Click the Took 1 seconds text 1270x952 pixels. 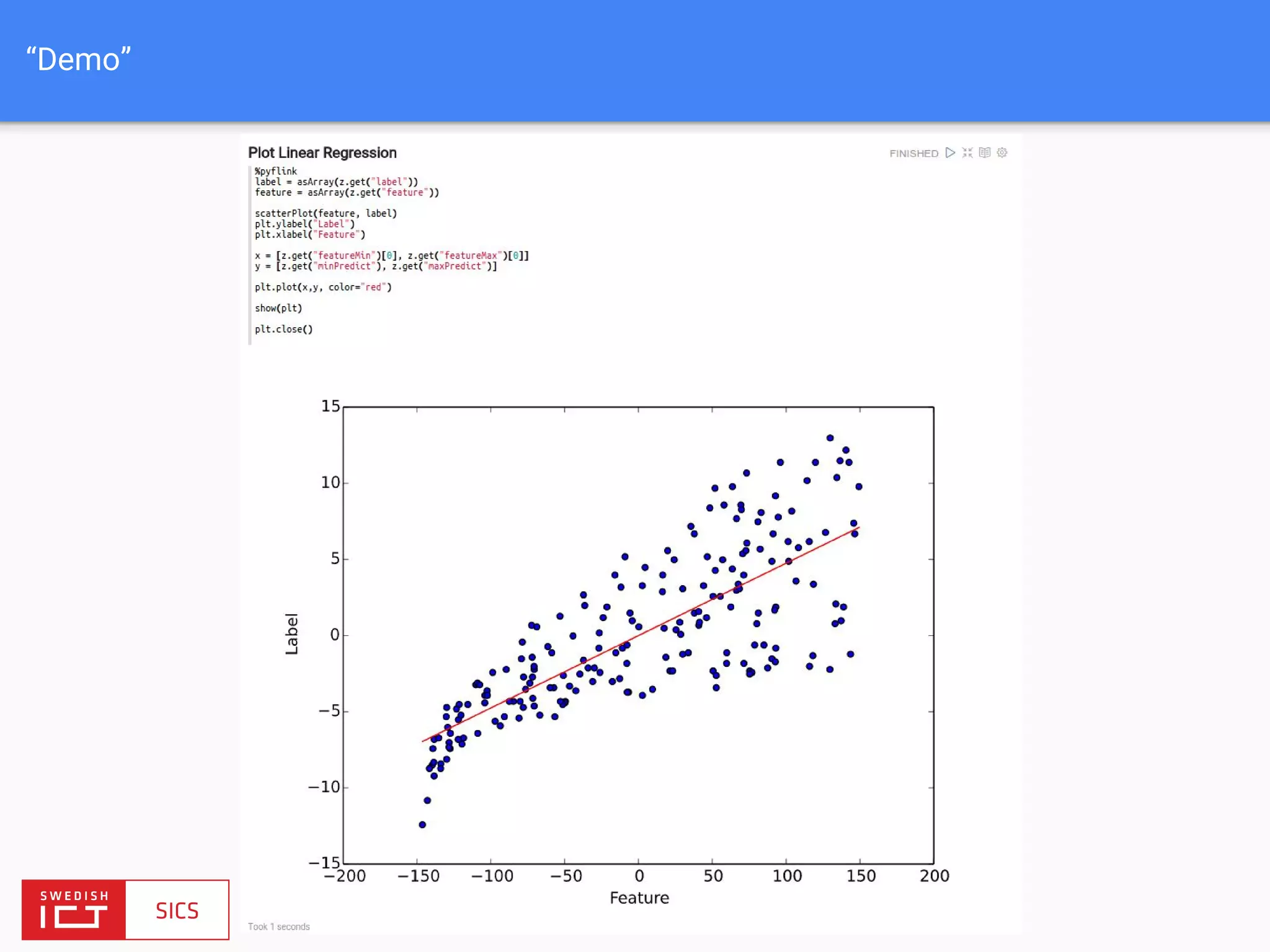pos(278,927)
